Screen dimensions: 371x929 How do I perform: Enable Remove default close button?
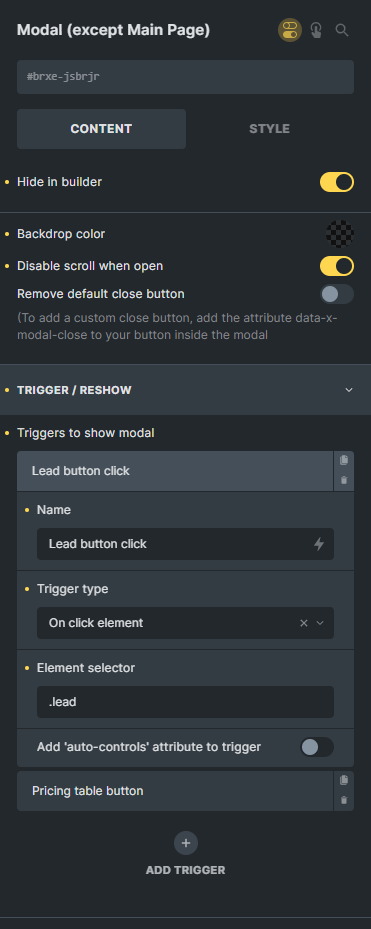pyautogui.click(x=337, y=294)
